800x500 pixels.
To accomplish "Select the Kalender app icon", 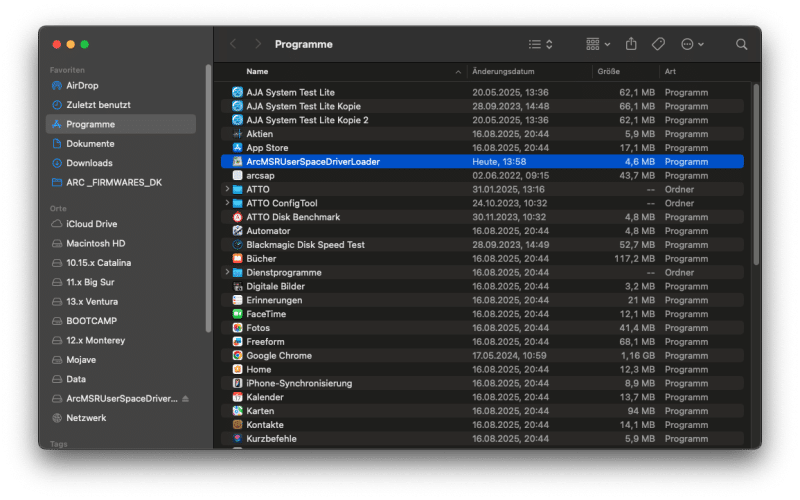I will [x=237, y=397].
